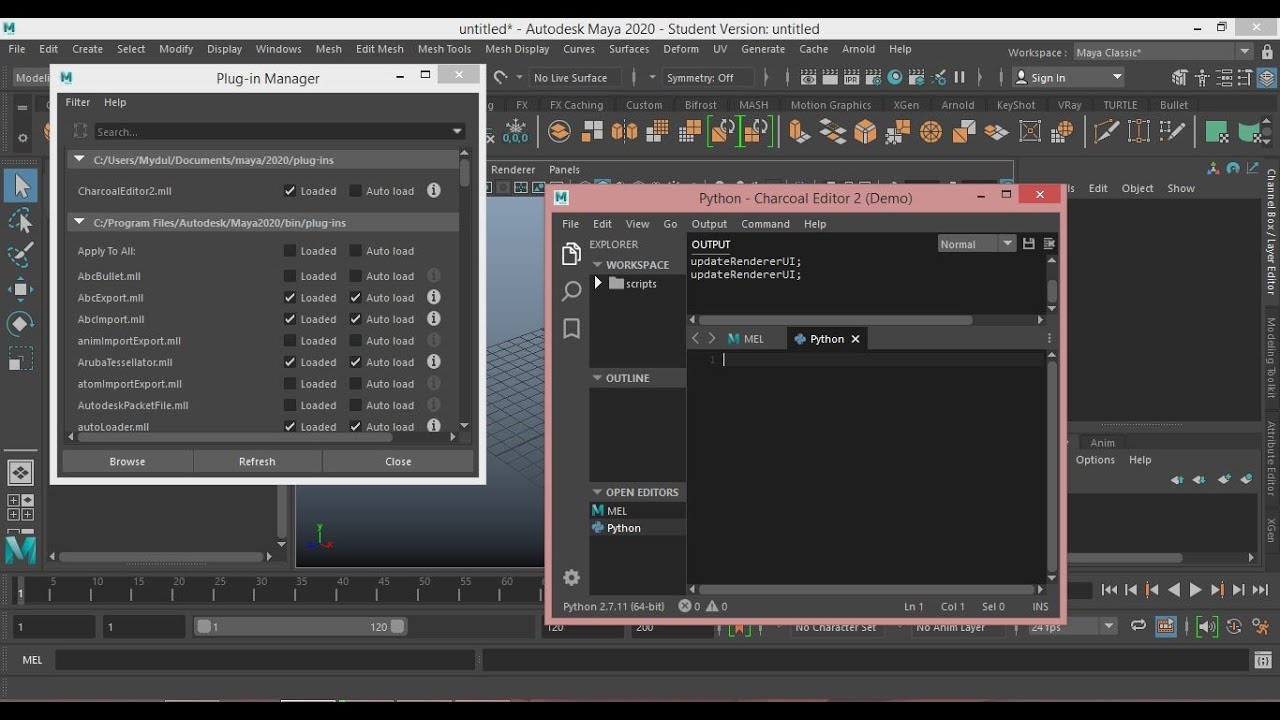Click the range slider handle at 120

397,627
